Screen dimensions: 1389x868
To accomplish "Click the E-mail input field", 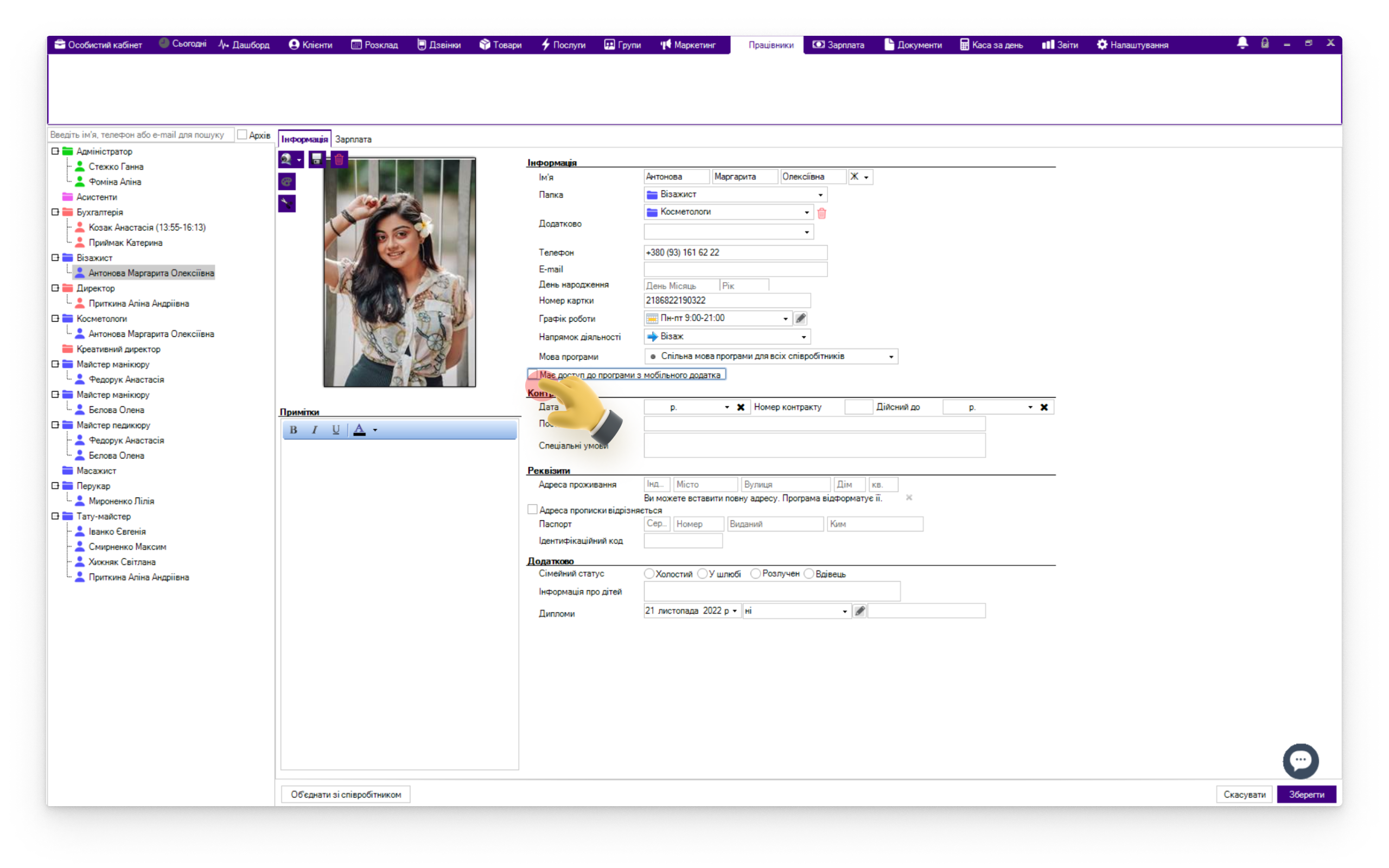I will [x=735, y=269].
